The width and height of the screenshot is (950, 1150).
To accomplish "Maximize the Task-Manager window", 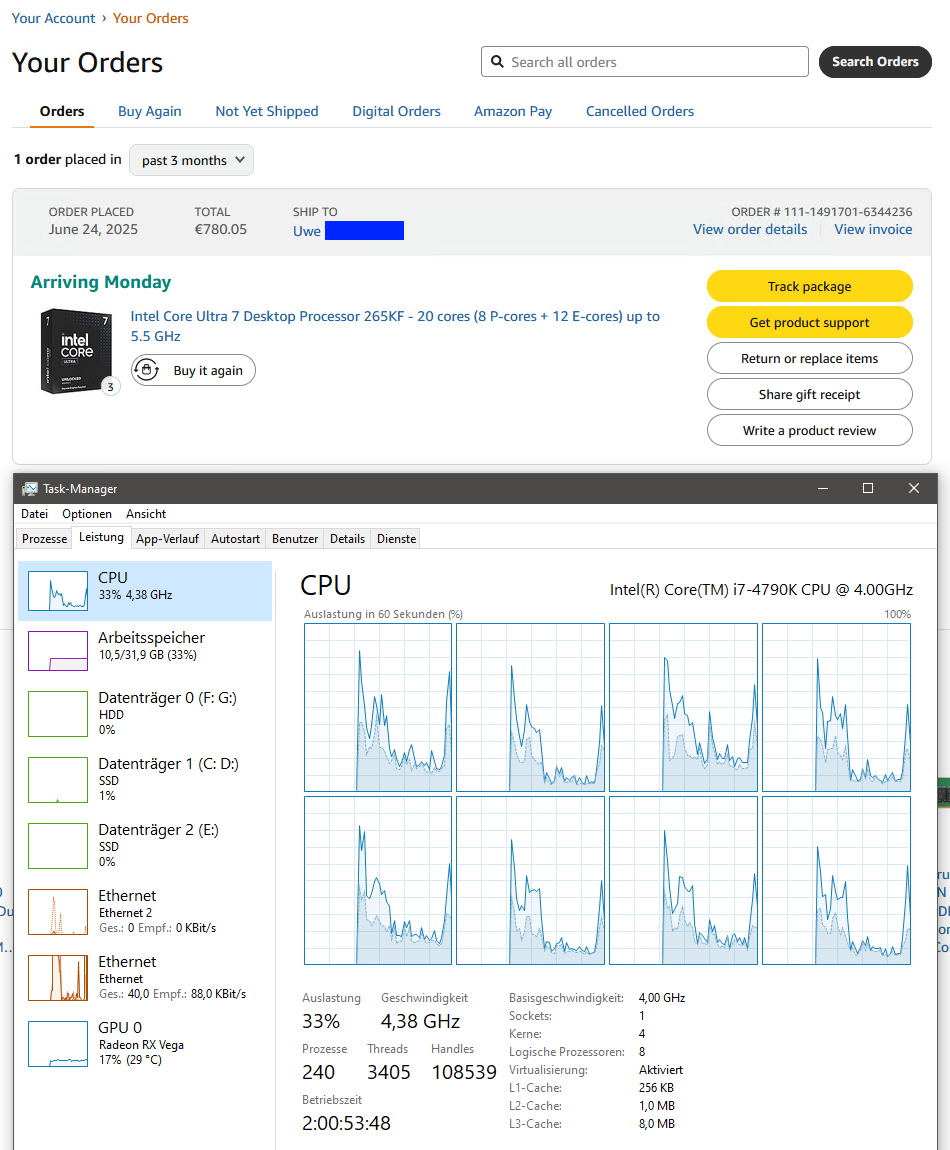I will coord(868,488).
